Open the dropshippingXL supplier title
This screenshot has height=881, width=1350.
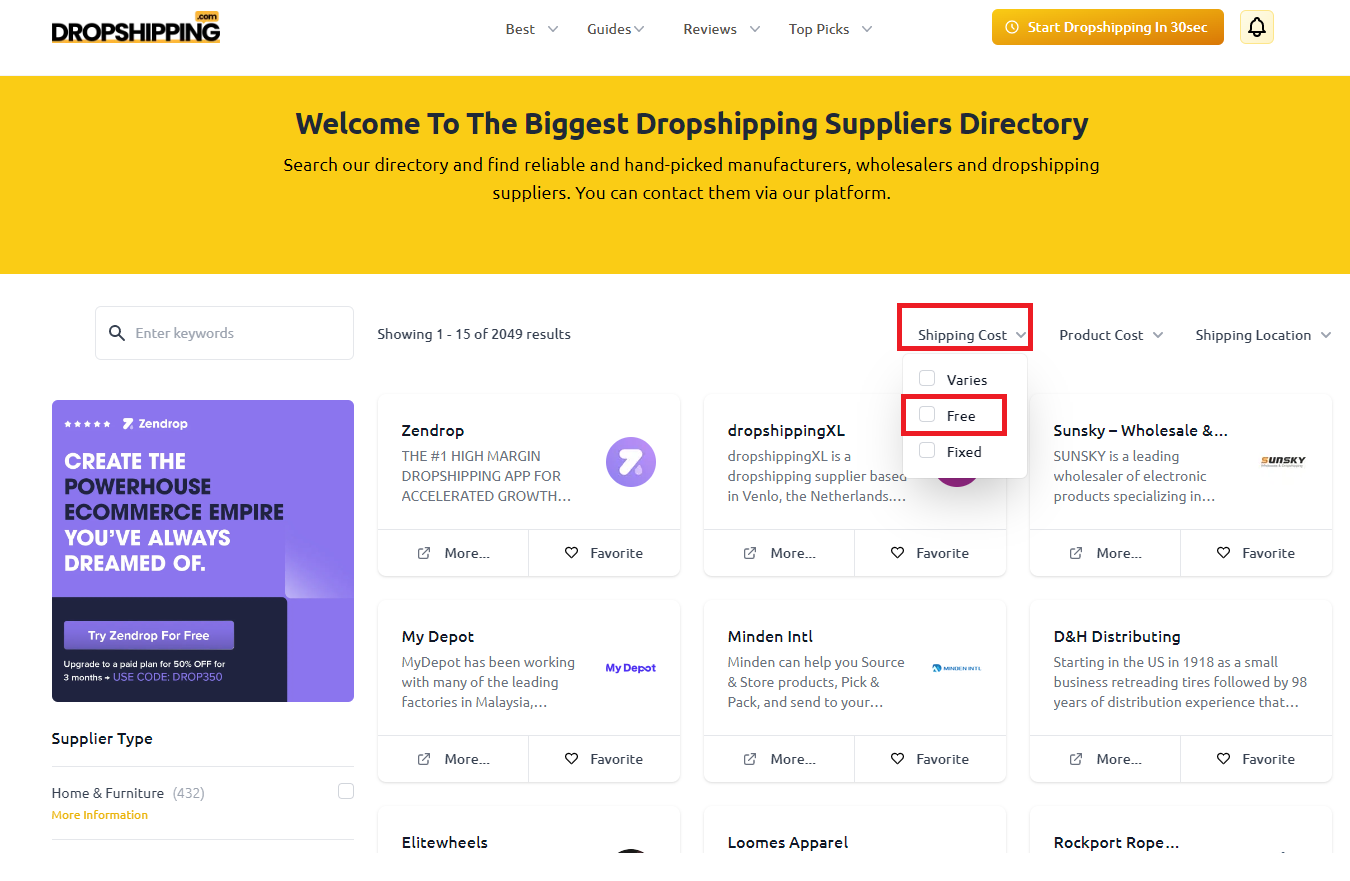point(786,430)
